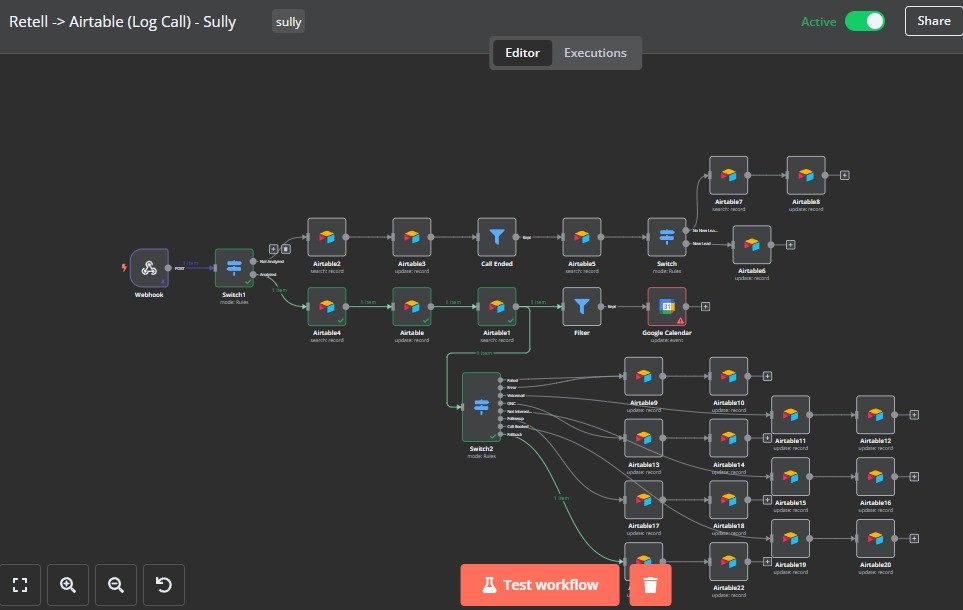Open the Airtable17 node
963x610 pixels.
pyautogui.click(x=644, y=499)
